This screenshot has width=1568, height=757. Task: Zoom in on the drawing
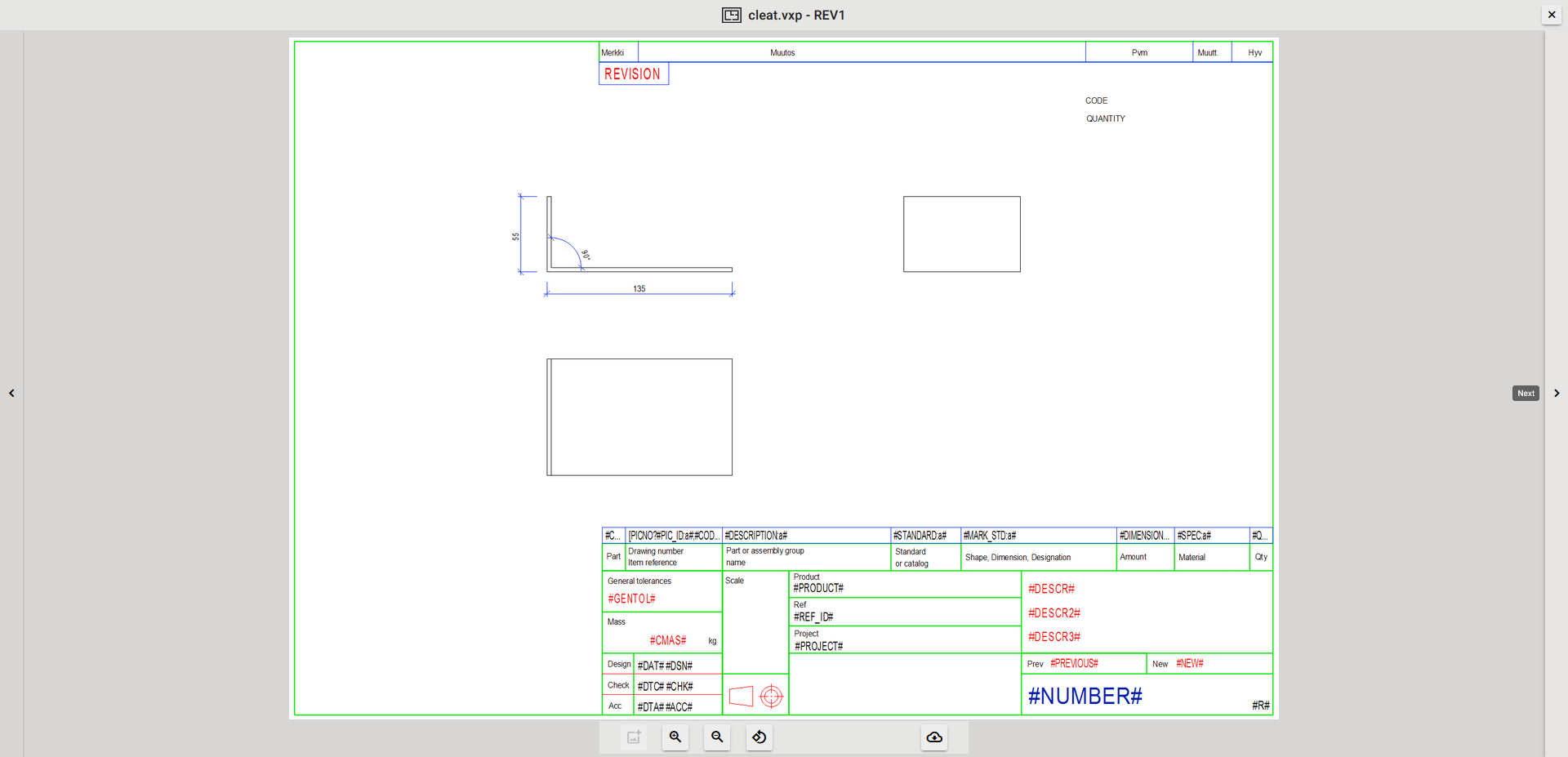point(675,737)
